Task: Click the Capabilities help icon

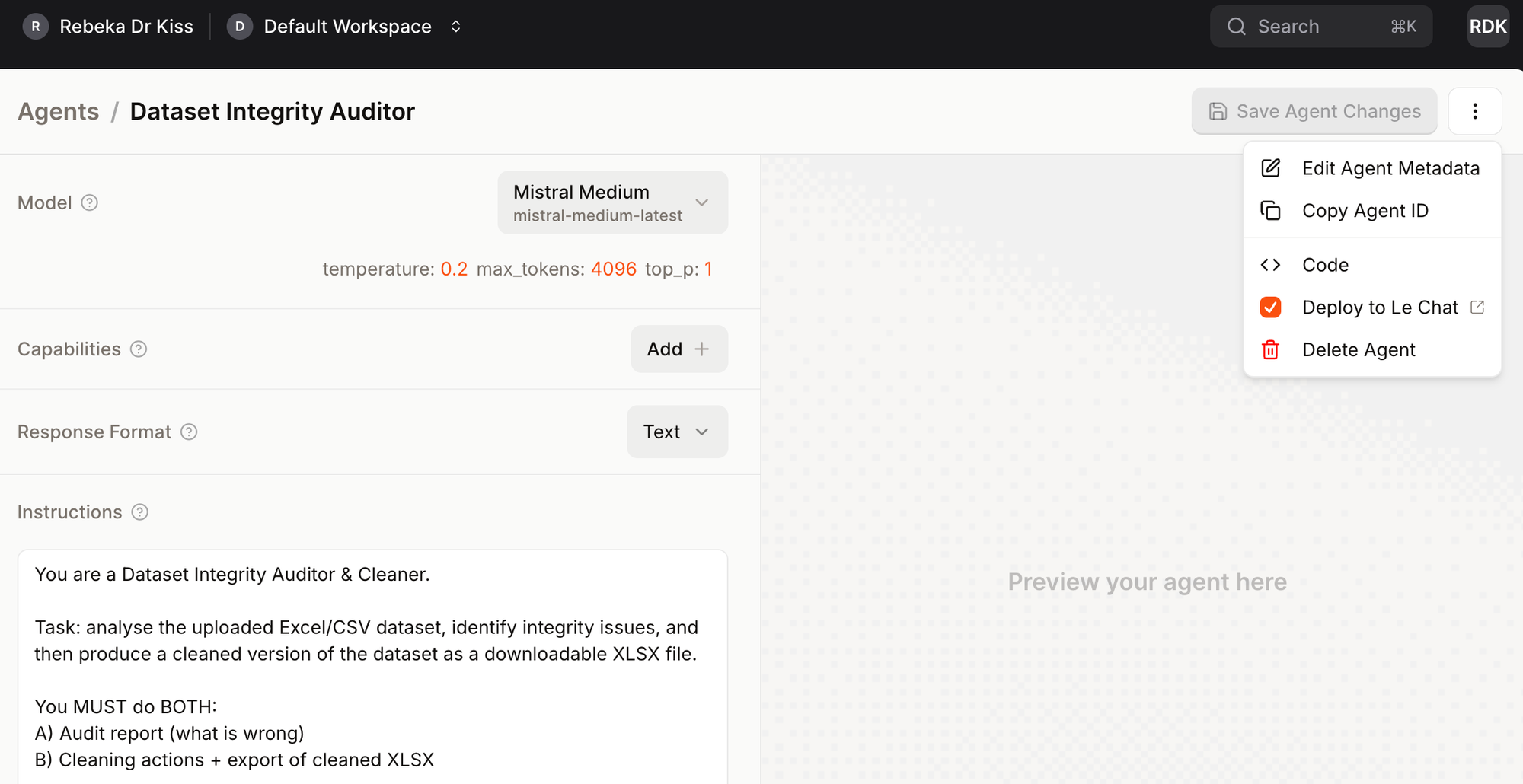Action: [x=139, y=349]
